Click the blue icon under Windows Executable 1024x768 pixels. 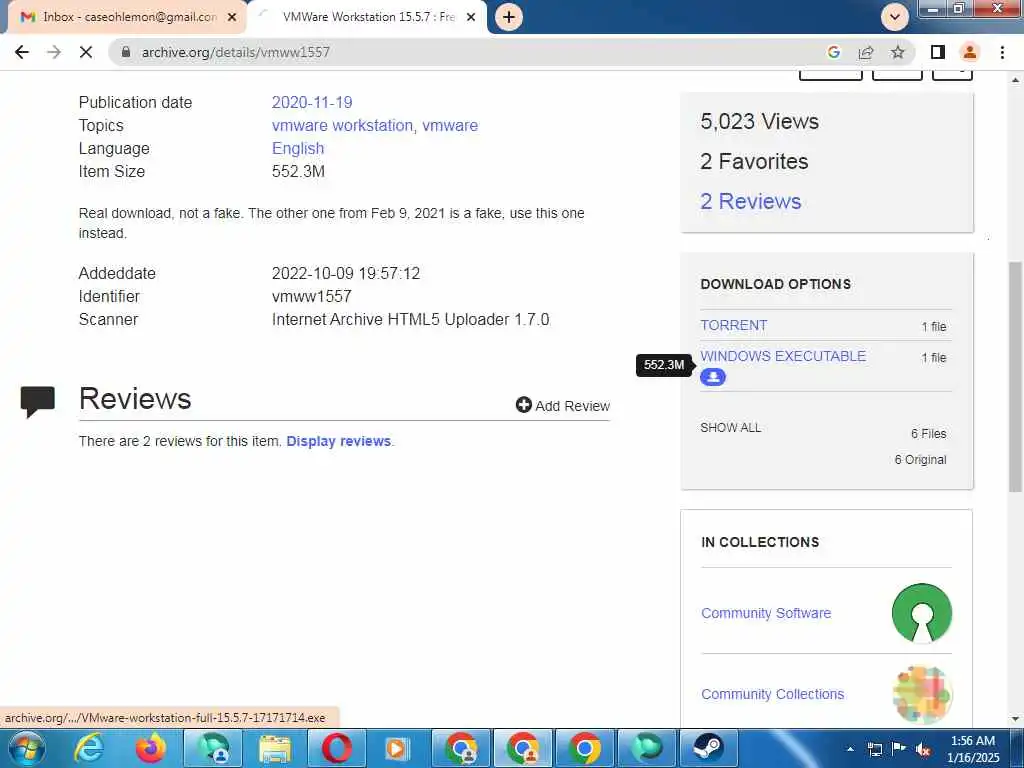coord(713,377)
